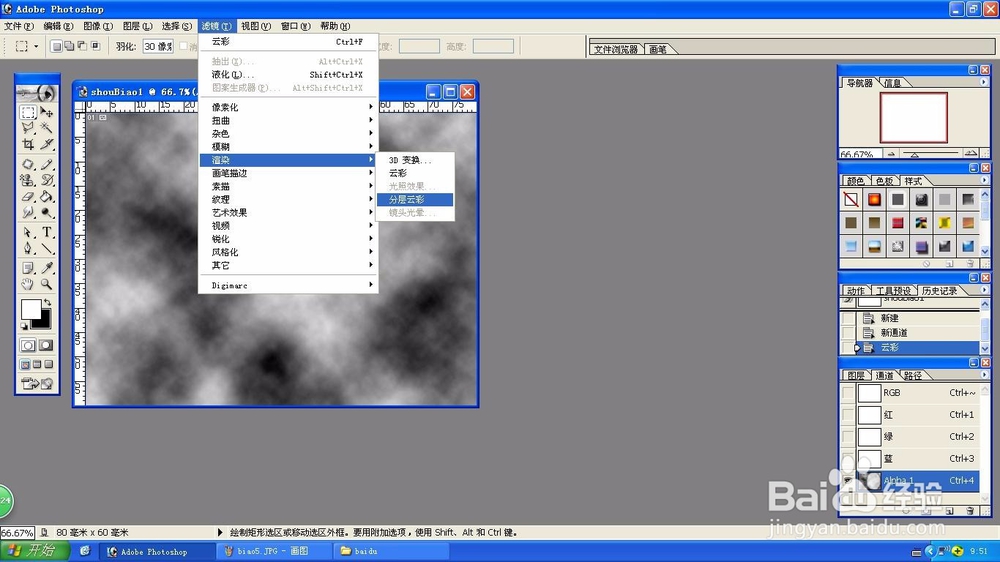Screen dimensions: 1000x562
Task: Select the Clone Stamp tool
Action: coord(27,180)
